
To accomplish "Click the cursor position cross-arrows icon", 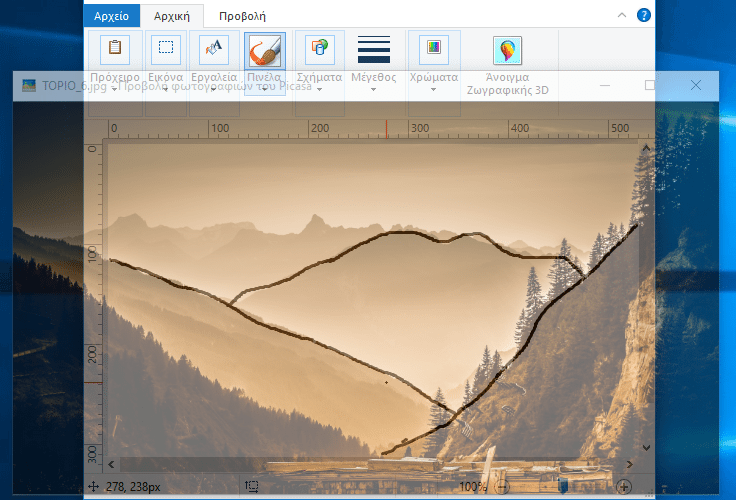I will pyautogui.click(x=93, y=486).
